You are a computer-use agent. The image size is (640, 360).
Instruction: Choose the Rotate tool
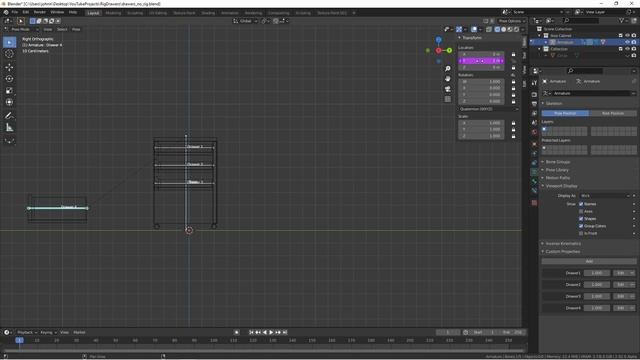pyautogui.click(x=9, y=79)
